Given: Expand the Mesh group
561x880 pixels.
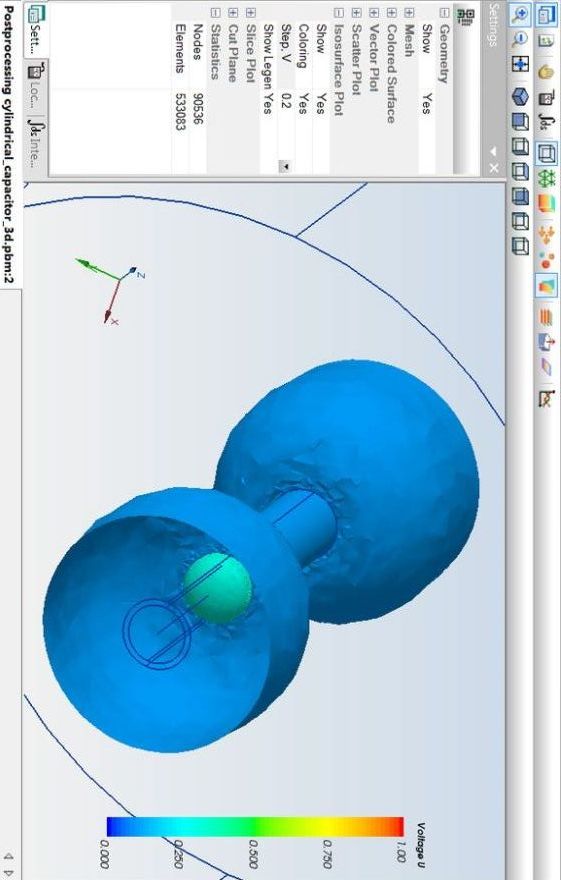Looking at the screenshot, I should click(409, 12).
